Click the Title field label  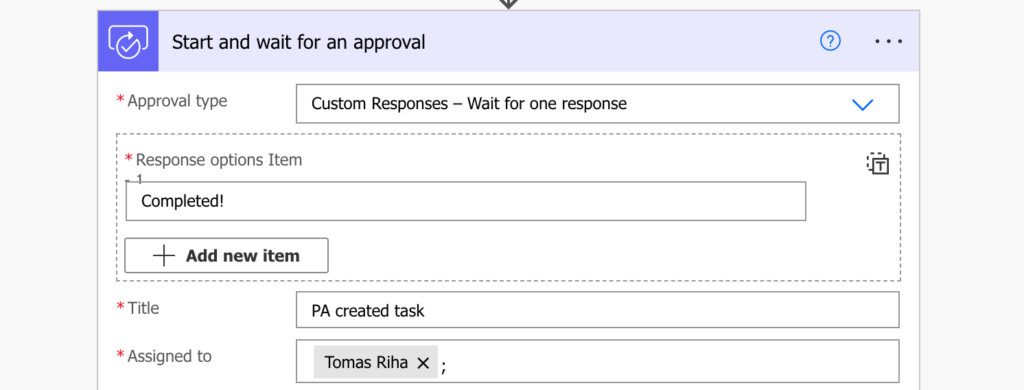(x=143, y=308)
